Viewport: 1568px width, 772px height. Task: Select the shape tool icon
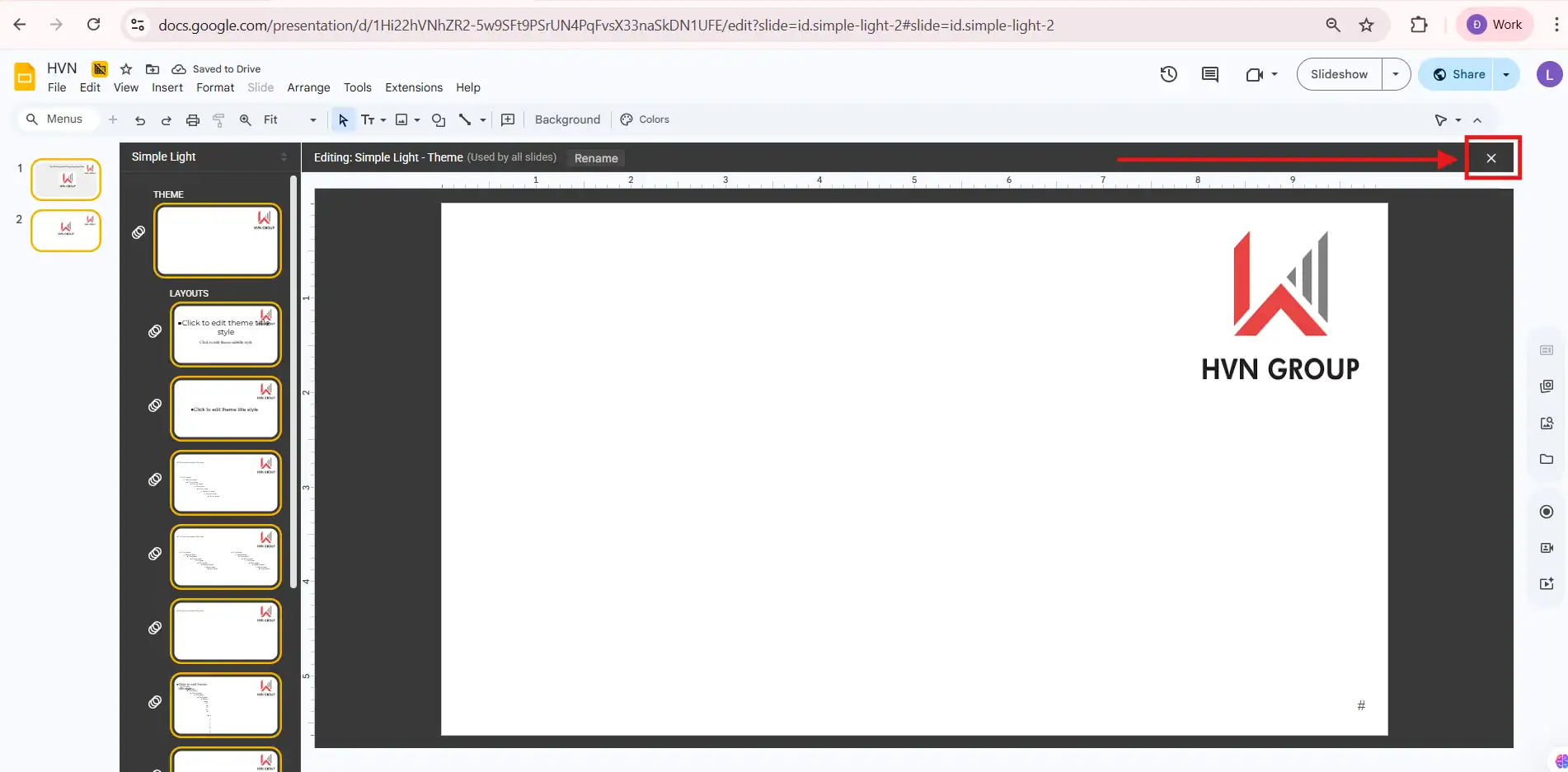tap(439, 120)
